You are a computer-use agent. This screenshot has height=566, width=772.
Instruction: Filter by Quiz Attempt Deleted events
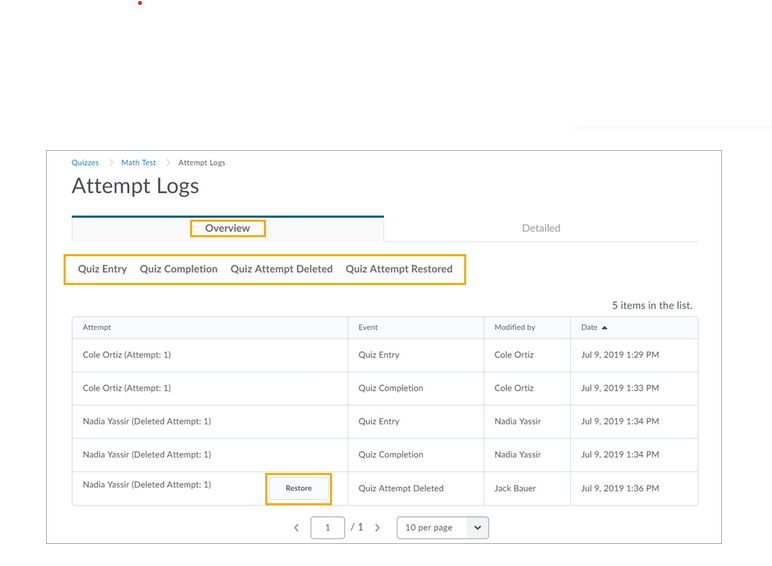coord(281,269)
